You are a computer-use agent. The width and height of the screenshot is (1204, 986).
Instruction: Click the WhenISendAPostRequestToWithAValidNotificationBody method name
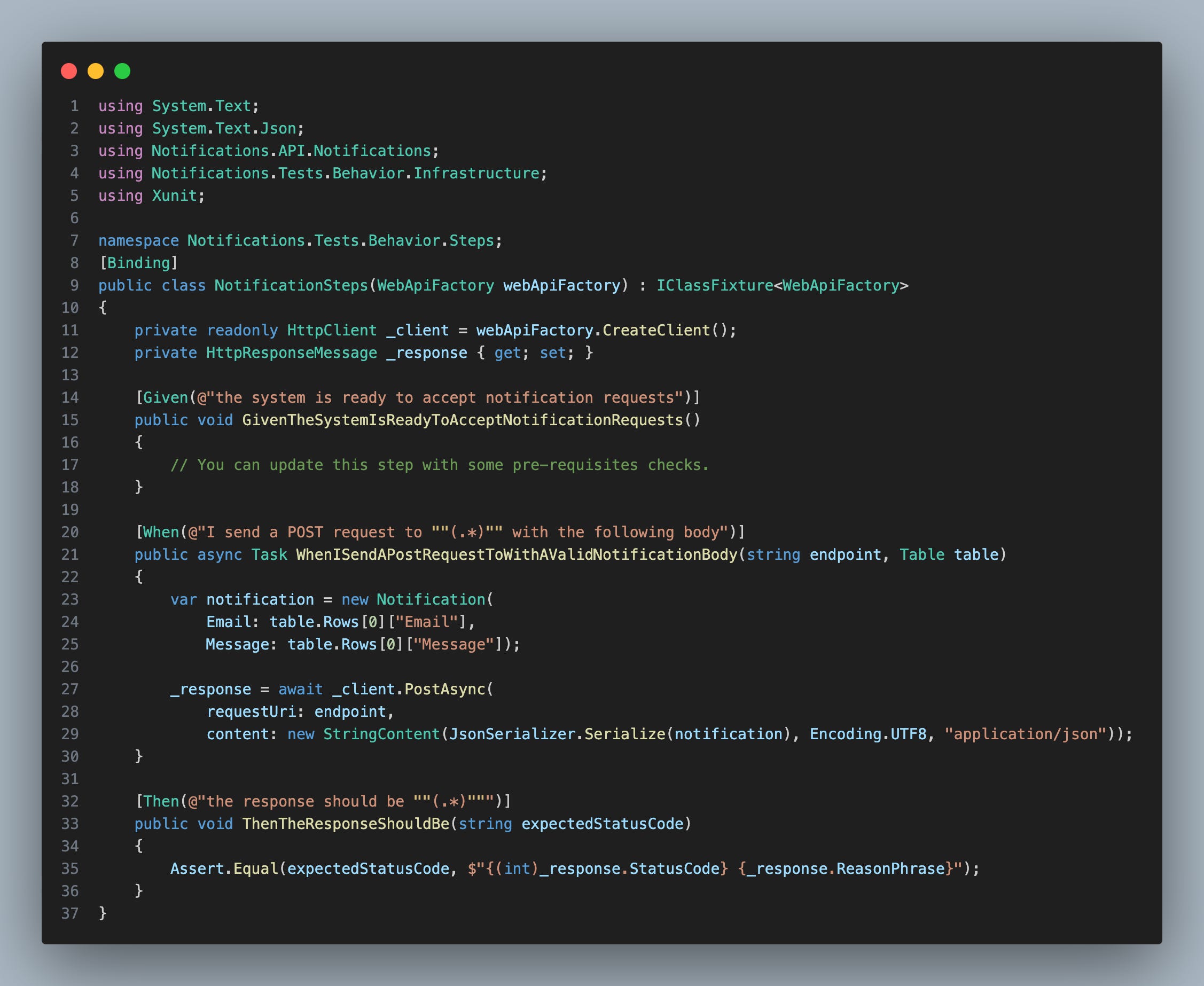(516, 554)
